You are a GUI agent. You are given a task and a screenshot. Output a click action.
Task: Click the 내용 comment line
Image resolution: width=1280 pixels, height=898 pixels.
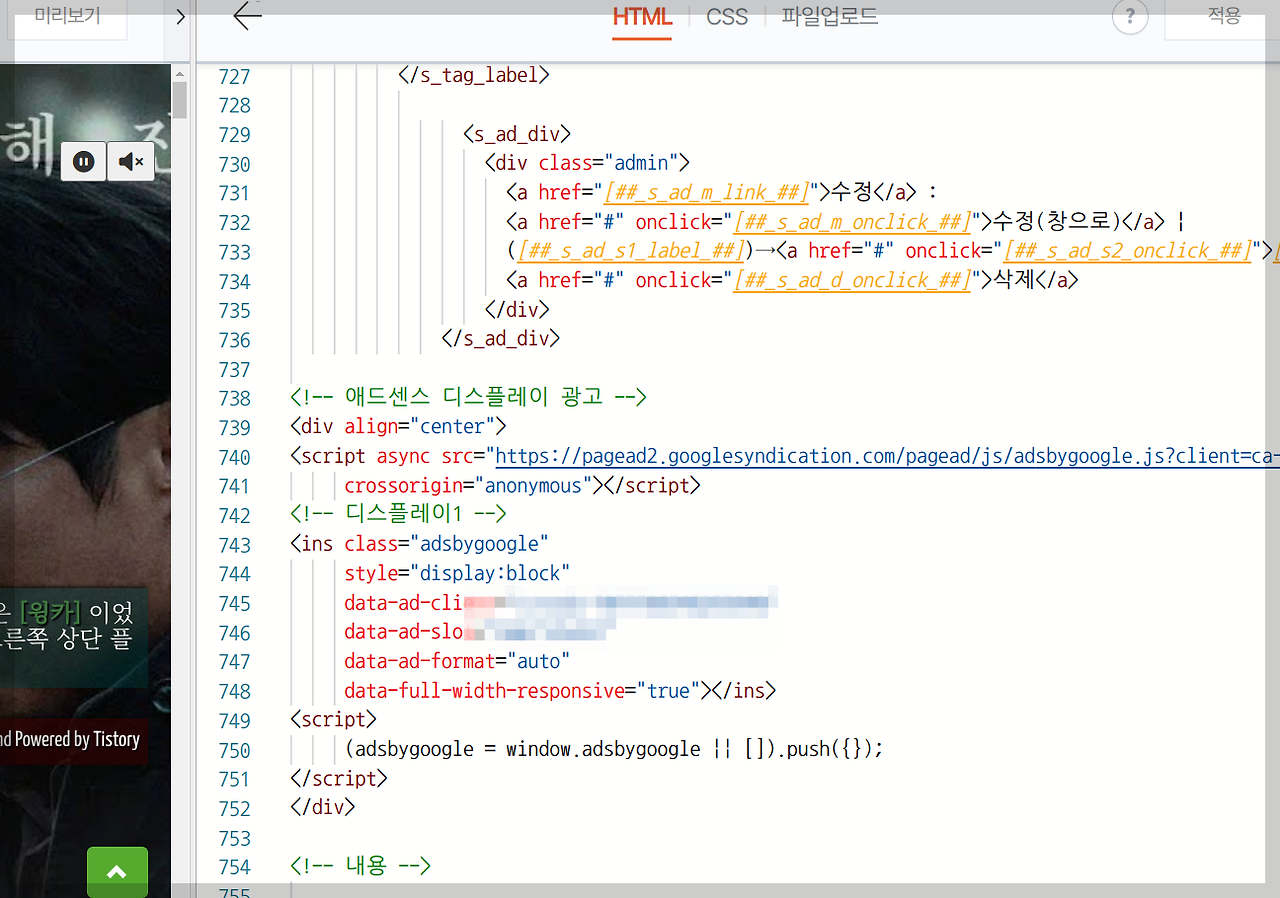click(360, 865)
